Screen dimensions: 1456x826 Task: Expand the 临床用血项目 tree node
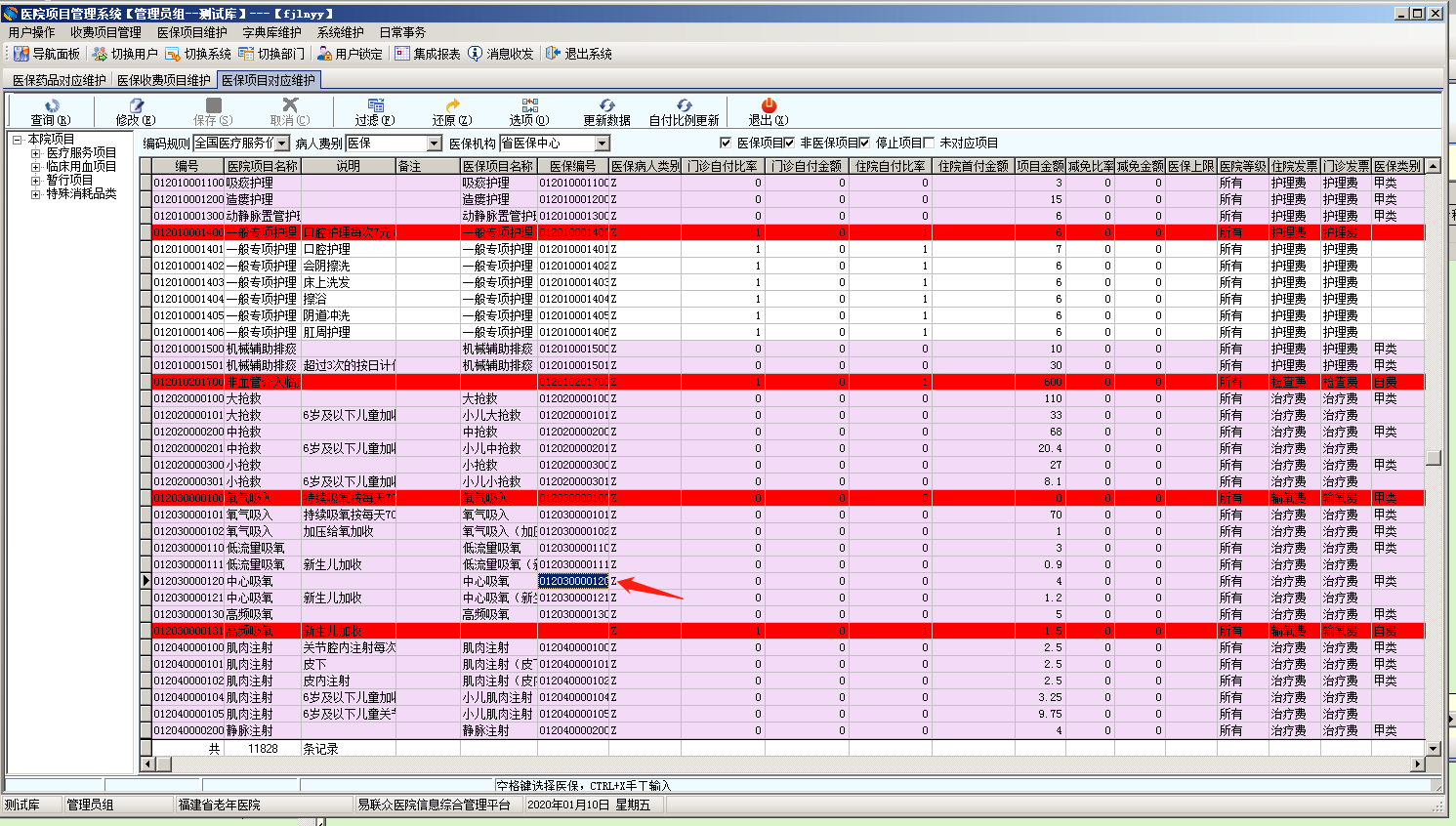pyautogui.click(x=36, y=167)
